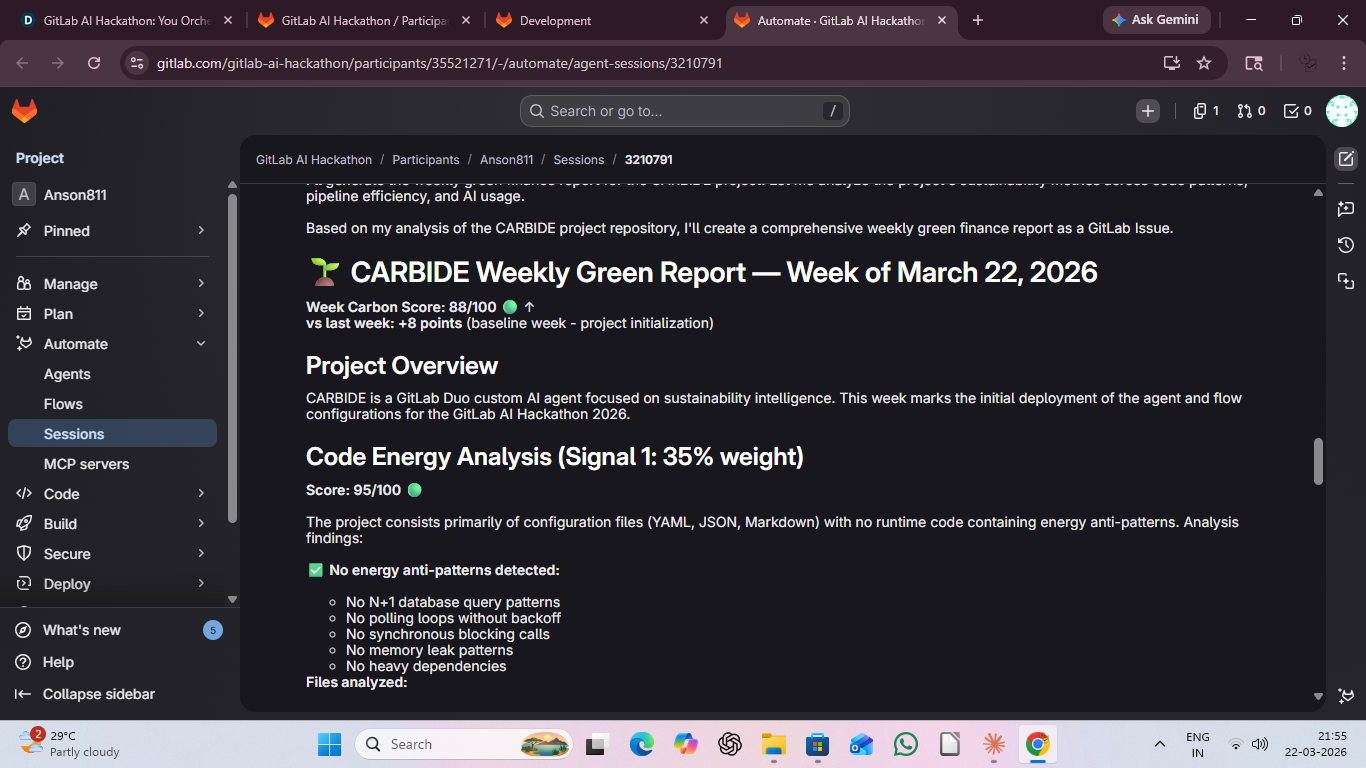Screen dimensions: 1366x768
Task: Click the Search or go to field
Action: [x=685, y=111]
